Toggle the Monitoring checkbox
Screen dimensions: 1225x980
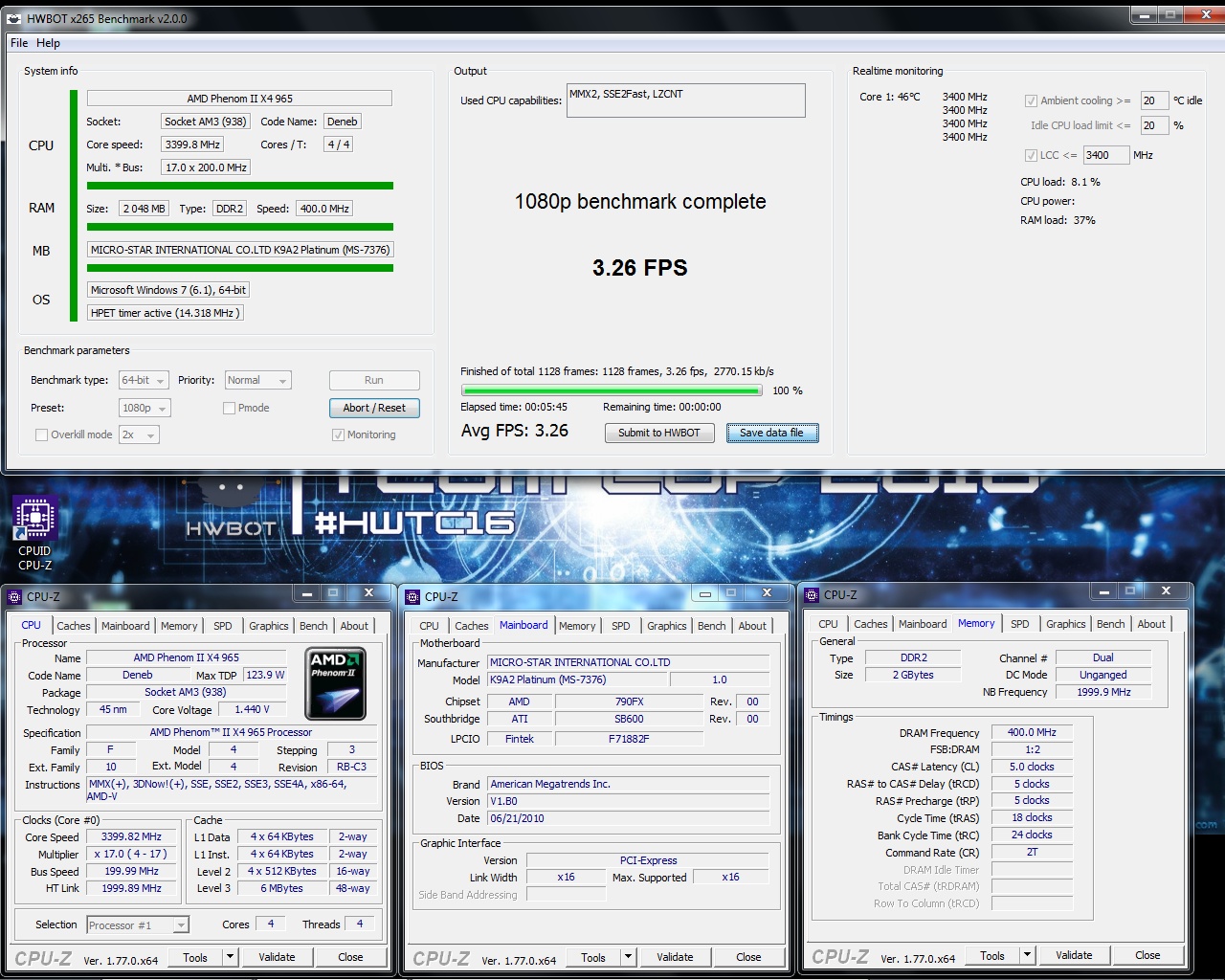click(338, 434)
